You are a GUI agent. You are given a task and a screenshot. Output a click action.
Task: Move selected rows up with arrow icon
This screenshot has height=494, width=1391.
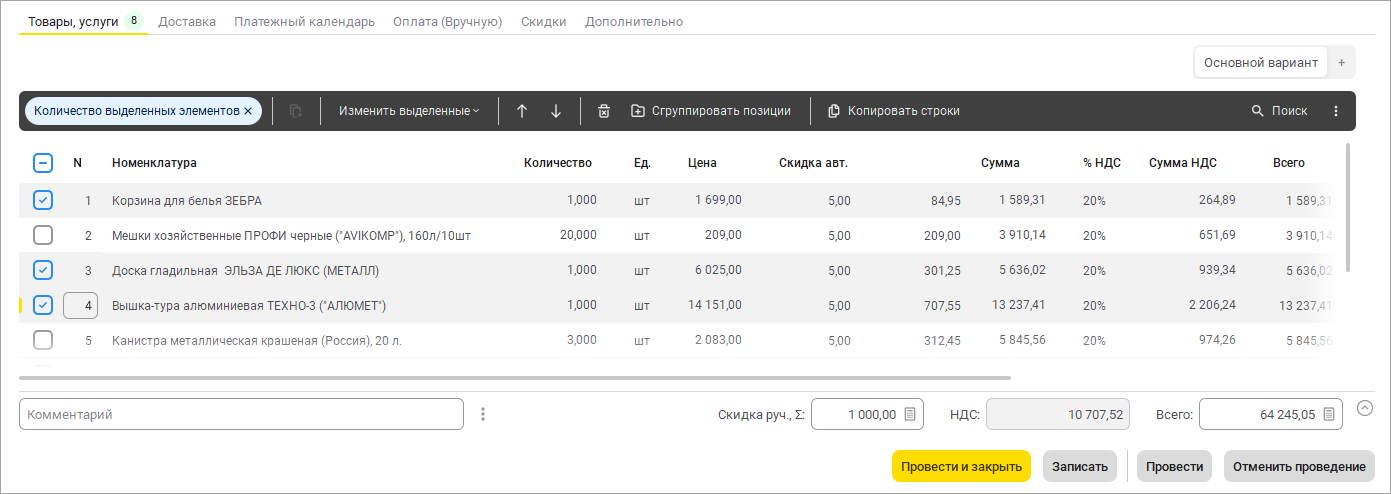[x=522, y=111]
